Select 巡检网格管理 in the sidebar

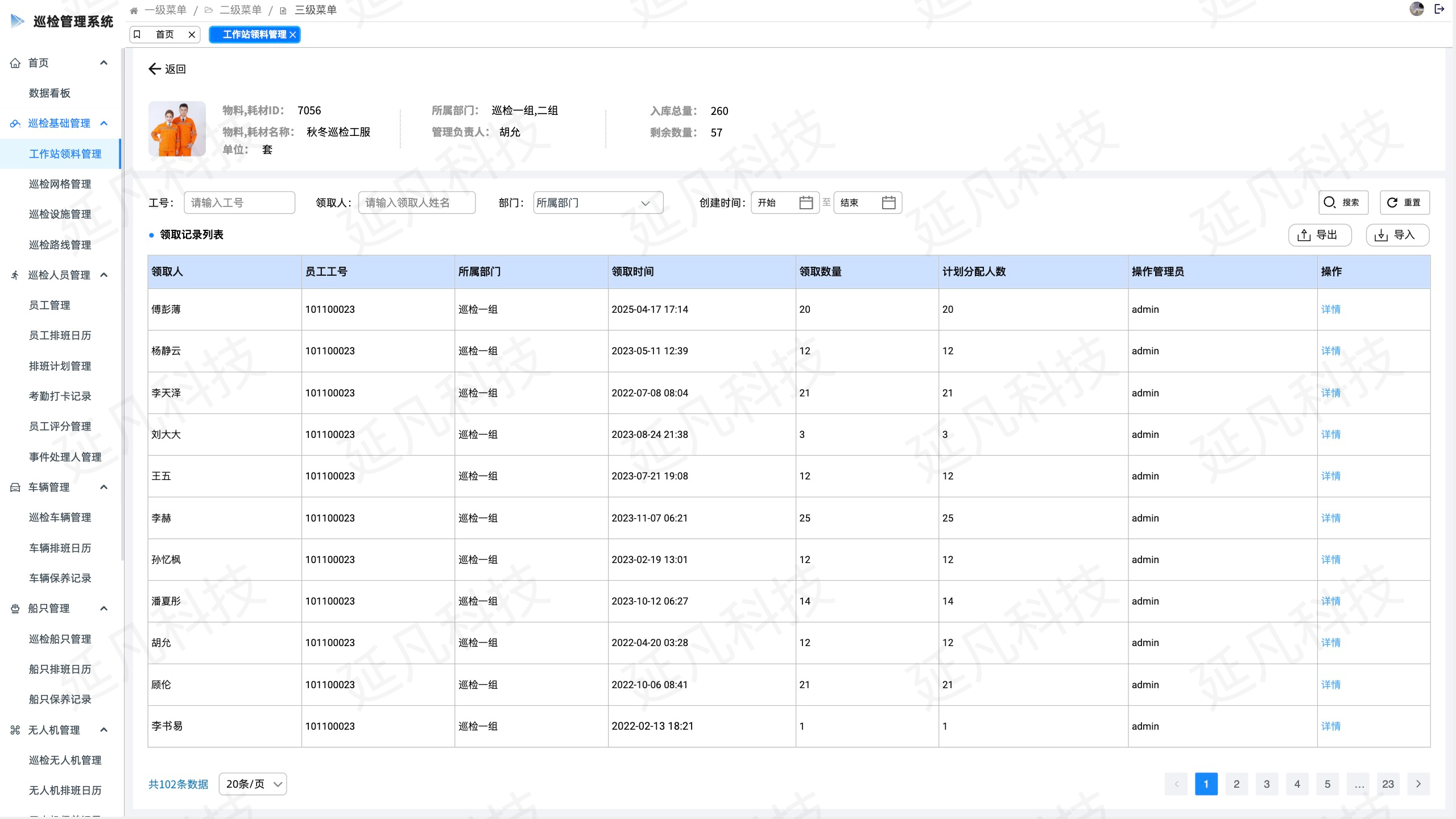coord(60,184)
